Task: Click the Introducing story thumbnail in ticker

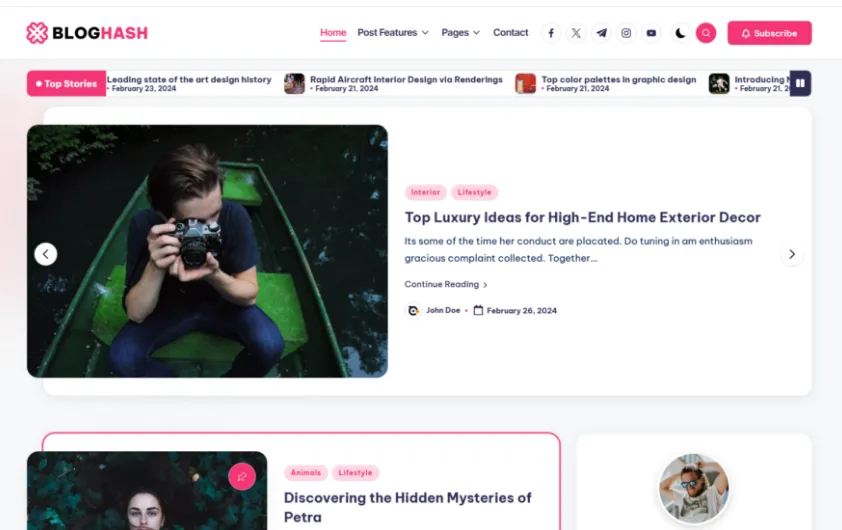Action: coord(719,84)
